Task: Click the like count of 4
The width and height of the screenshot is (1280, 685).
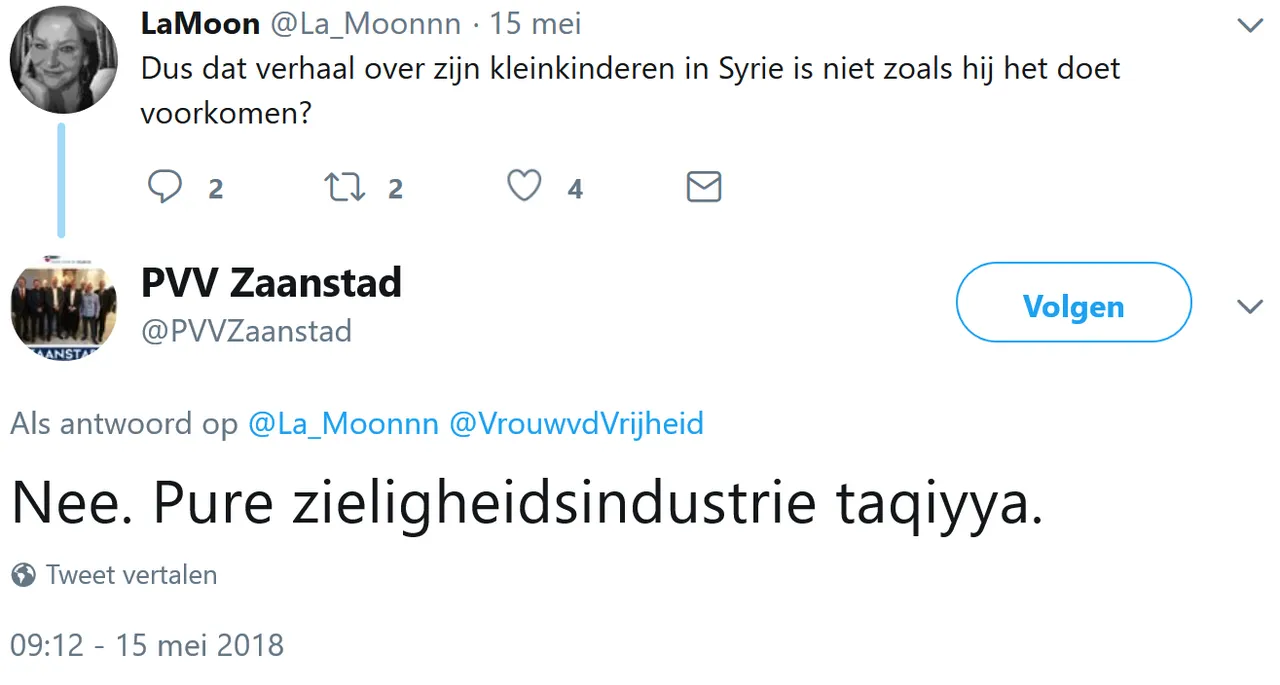Action: tap(574, 189)
